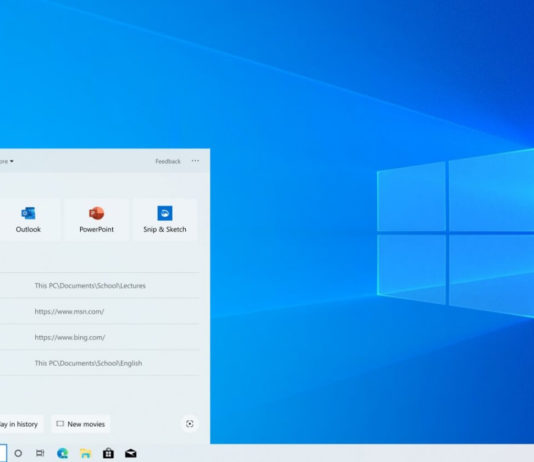This screenshot has height=462, width=534.
Task: Open File Explorer from the taskbar
Action: pyautogui.click(x=85, y=453)
